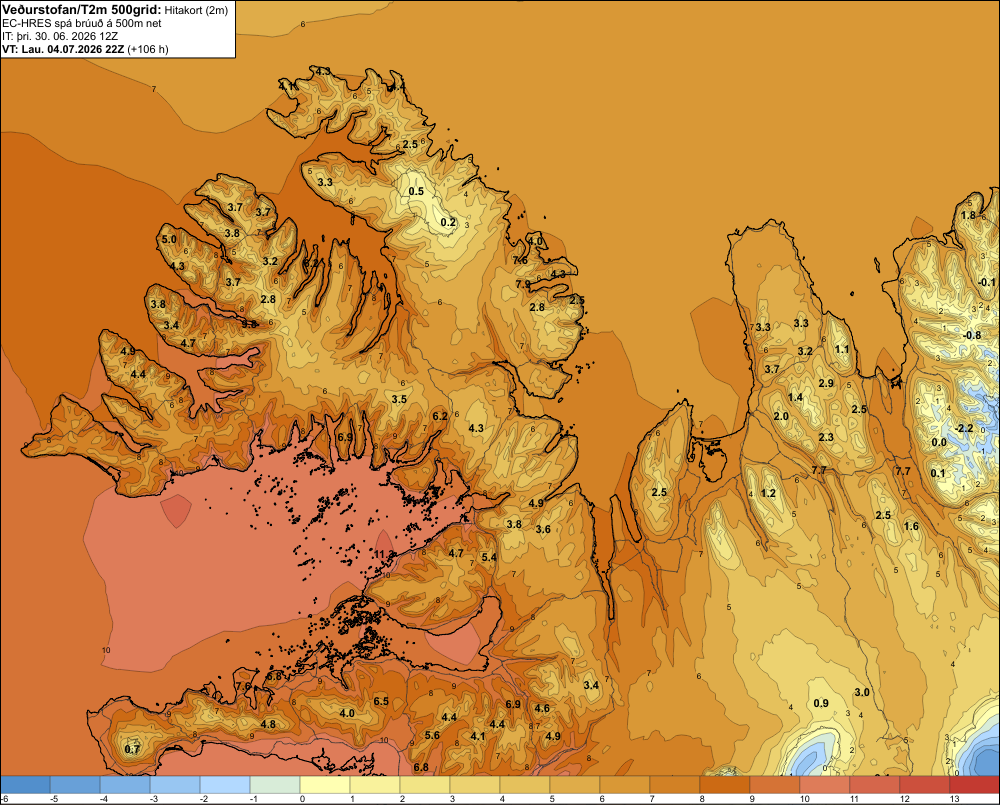The image size is (1000, 805).
Task: Click the 6.5 temperature label in the south
Action: tap(381, 701)
